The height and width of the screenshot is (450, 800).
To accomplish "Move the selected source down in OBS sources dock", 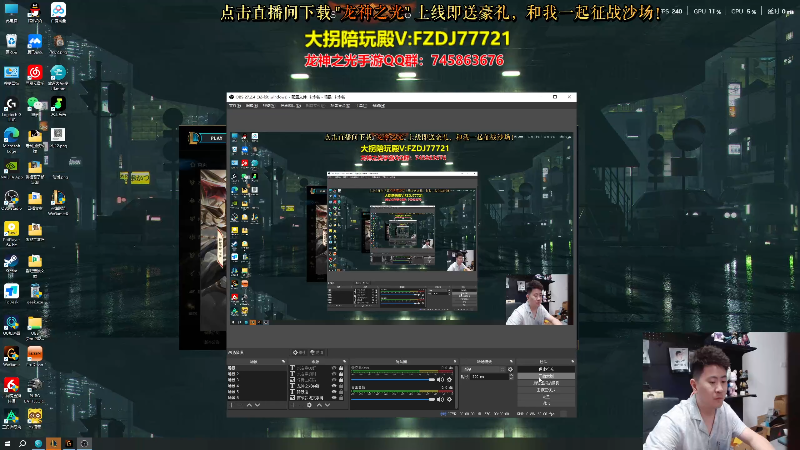I will click(x=328, y=405).
